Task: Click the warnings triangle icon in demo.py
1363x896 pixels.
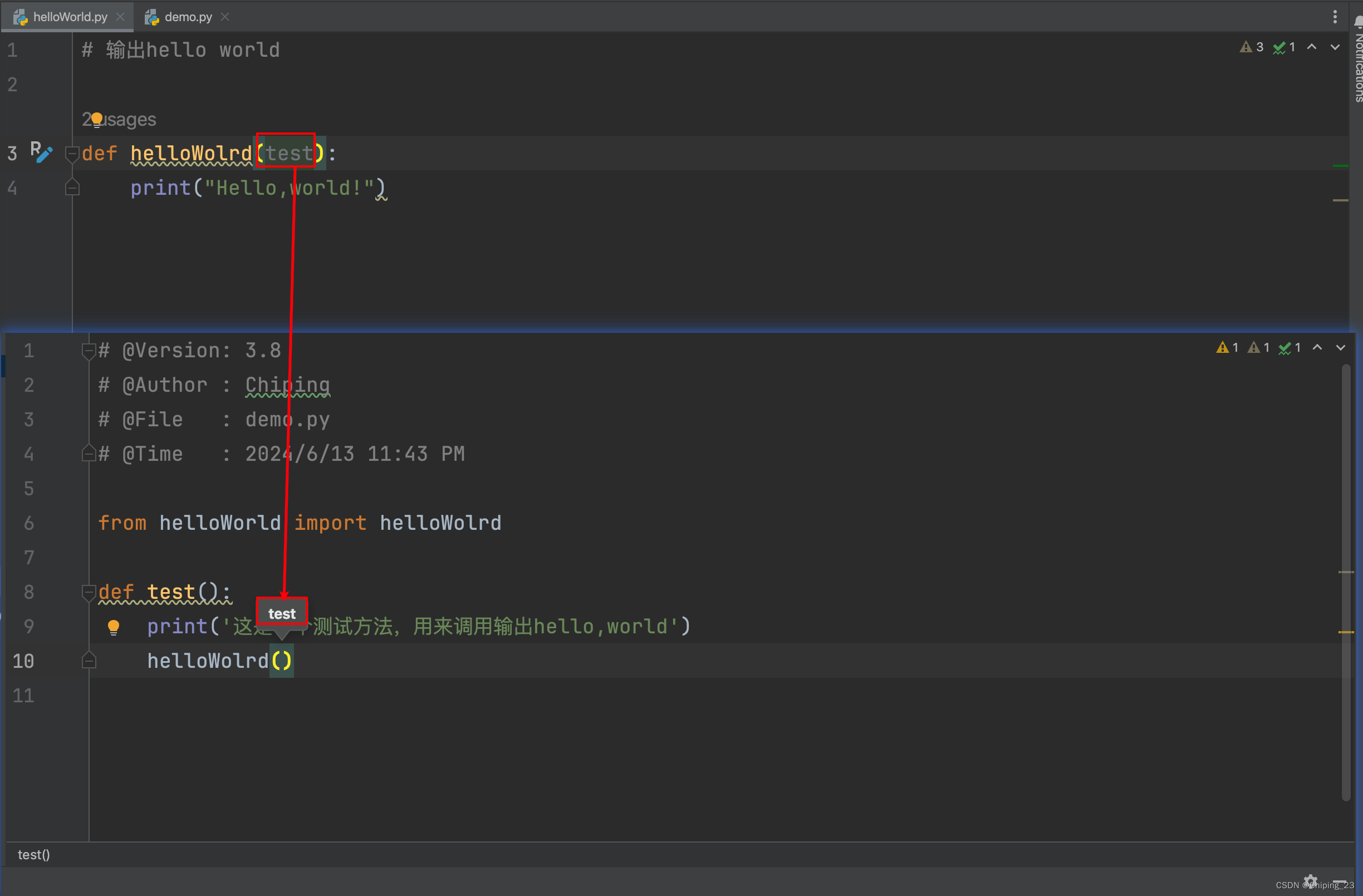Action: pyautogui.click(x=1221, y=349)
